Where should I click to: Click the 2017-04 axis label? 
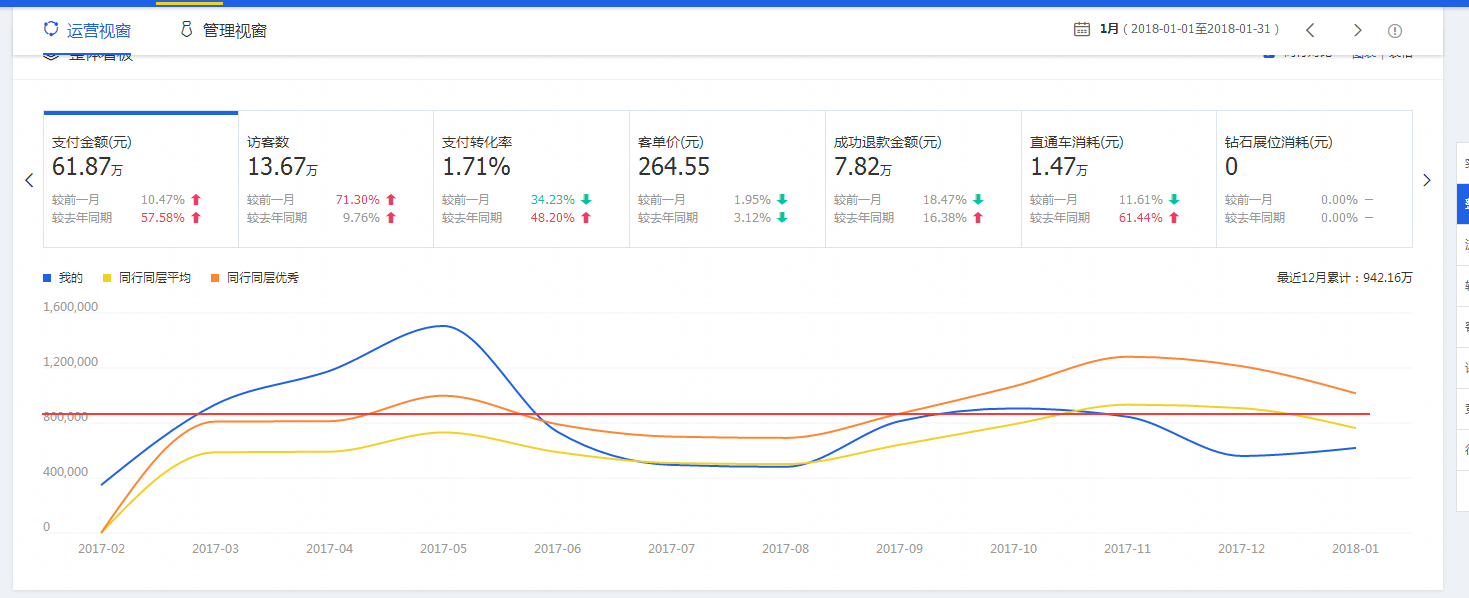click(329, 548)
